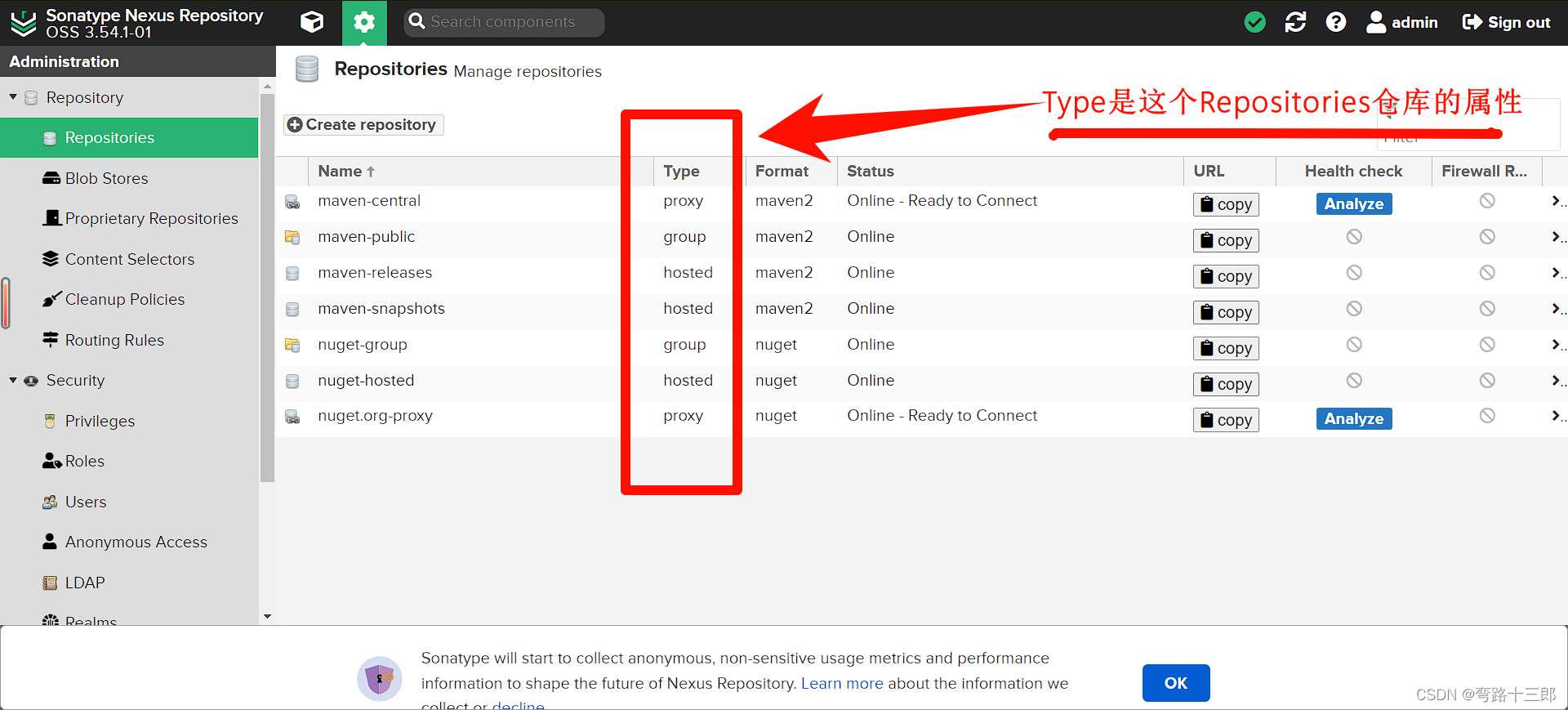Refresh the page with the refresh icon
This screenshot has height=710, width=1568.
[1296, 22]
